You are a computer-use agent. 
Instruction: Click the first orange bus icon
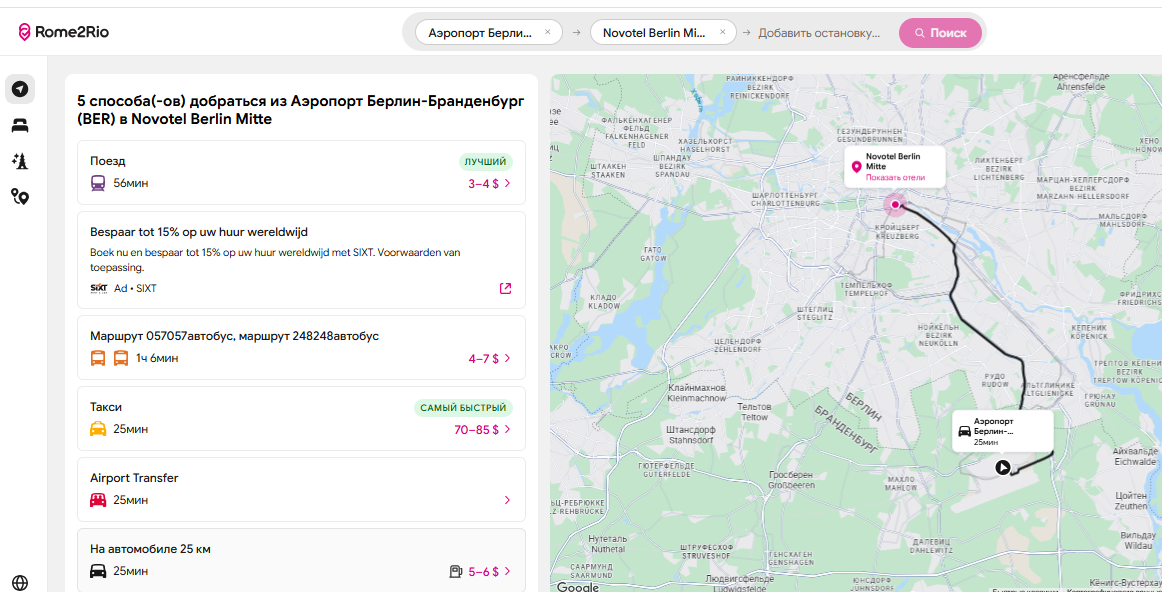(x=99, y=359)
